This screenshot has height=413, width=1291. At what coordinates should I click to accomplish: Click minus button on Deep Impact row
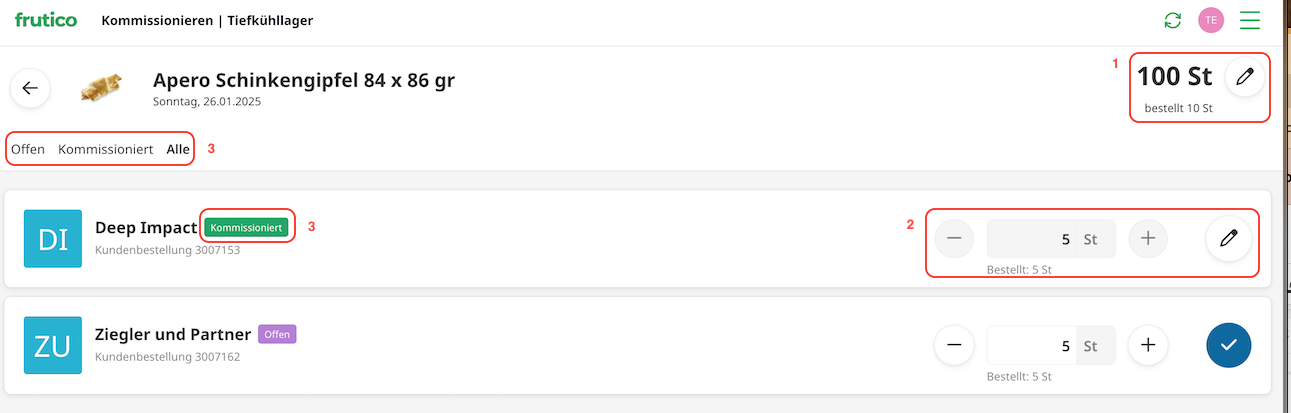pos(954,239)
